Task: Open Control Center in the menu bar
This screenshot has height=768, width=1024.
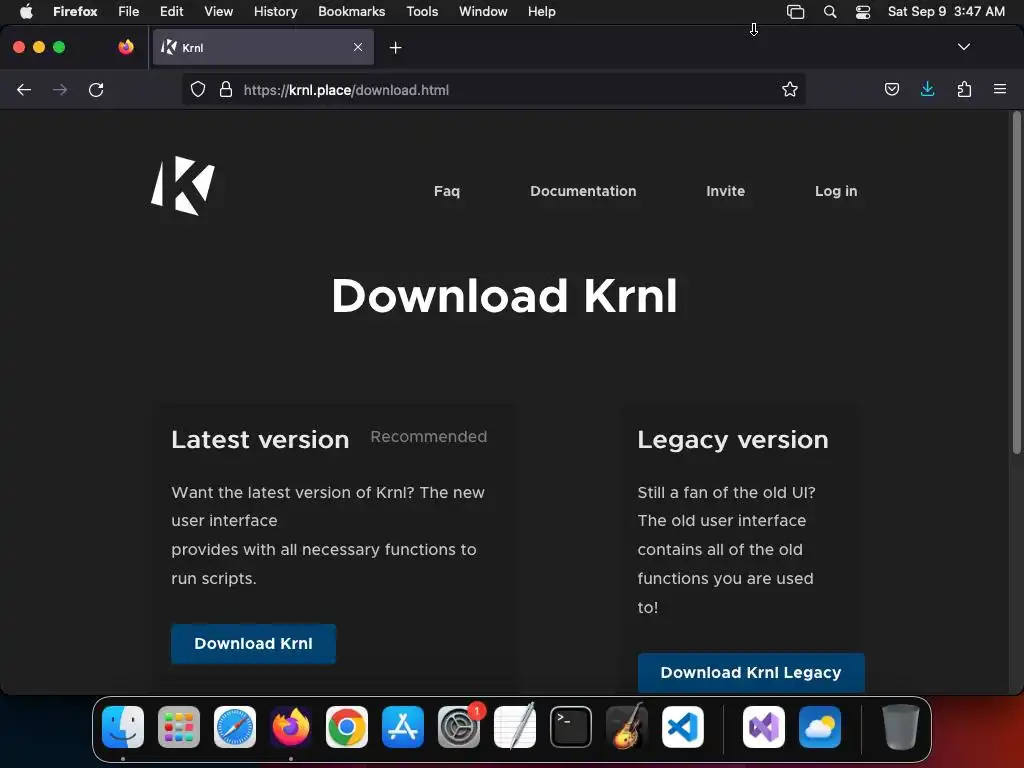Action: point(863,12)
